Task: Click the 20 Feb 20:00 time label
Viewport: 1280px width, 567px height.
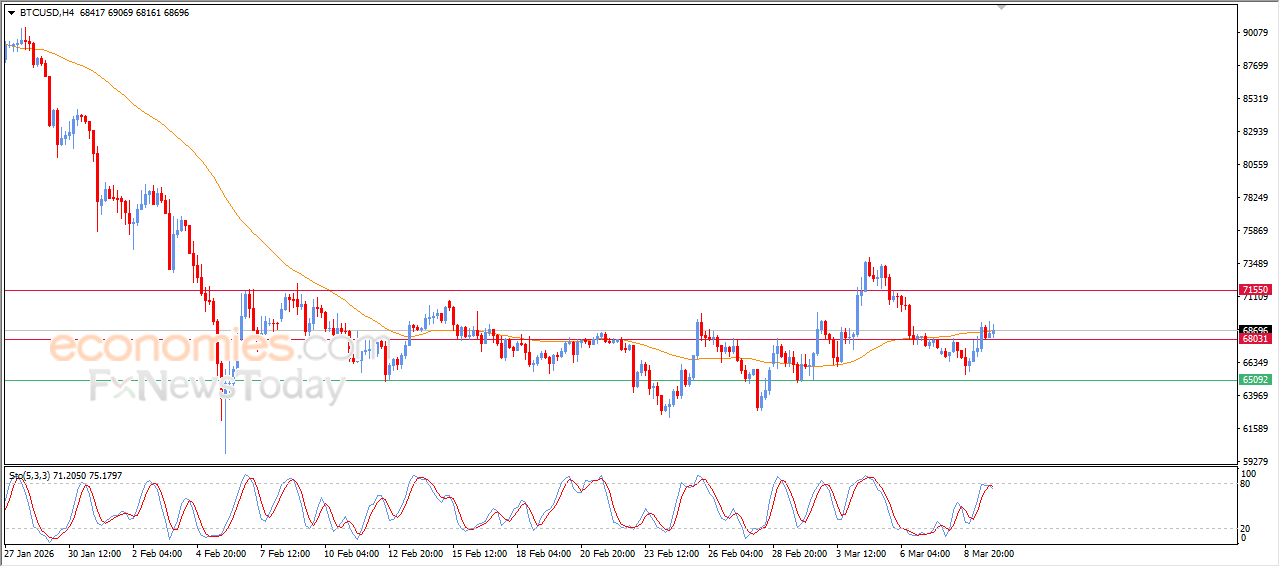Action: [607, 553]
